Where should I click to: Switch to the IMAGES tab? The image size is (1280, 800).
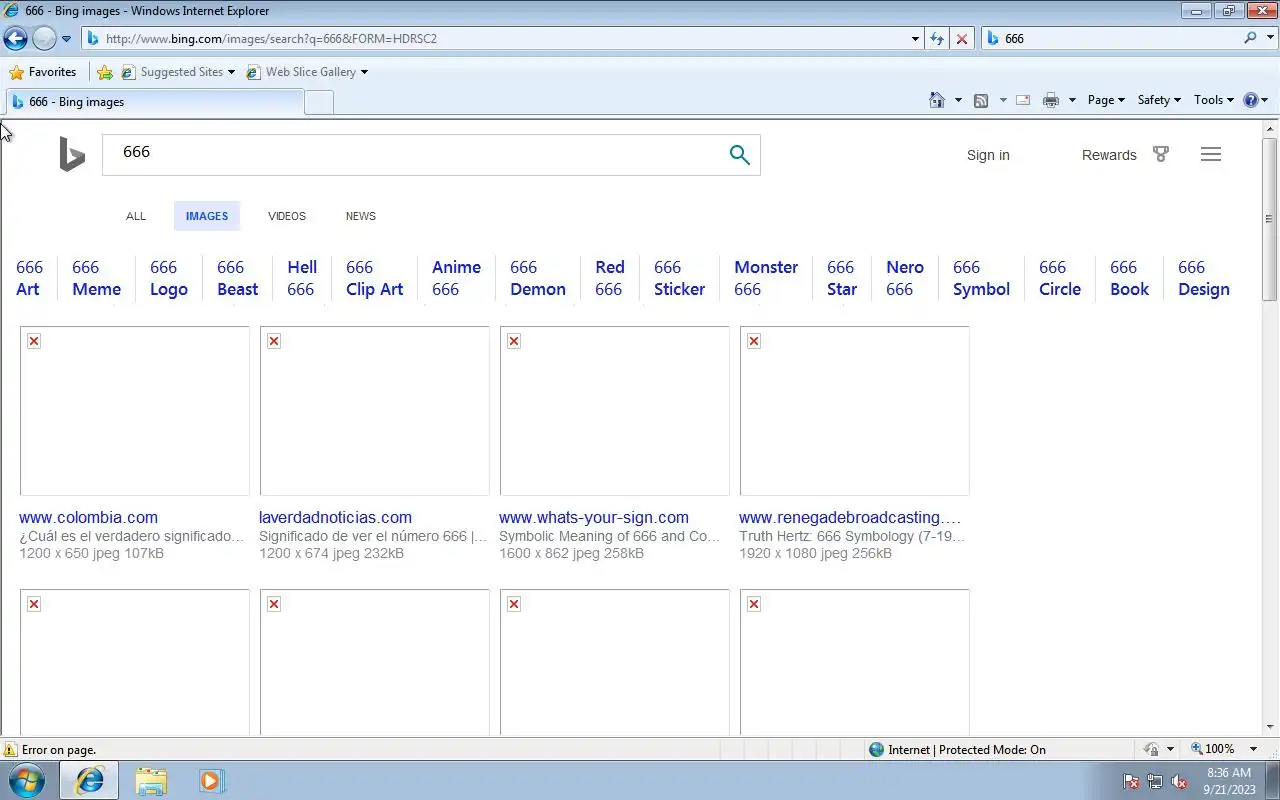coord(207,216)
